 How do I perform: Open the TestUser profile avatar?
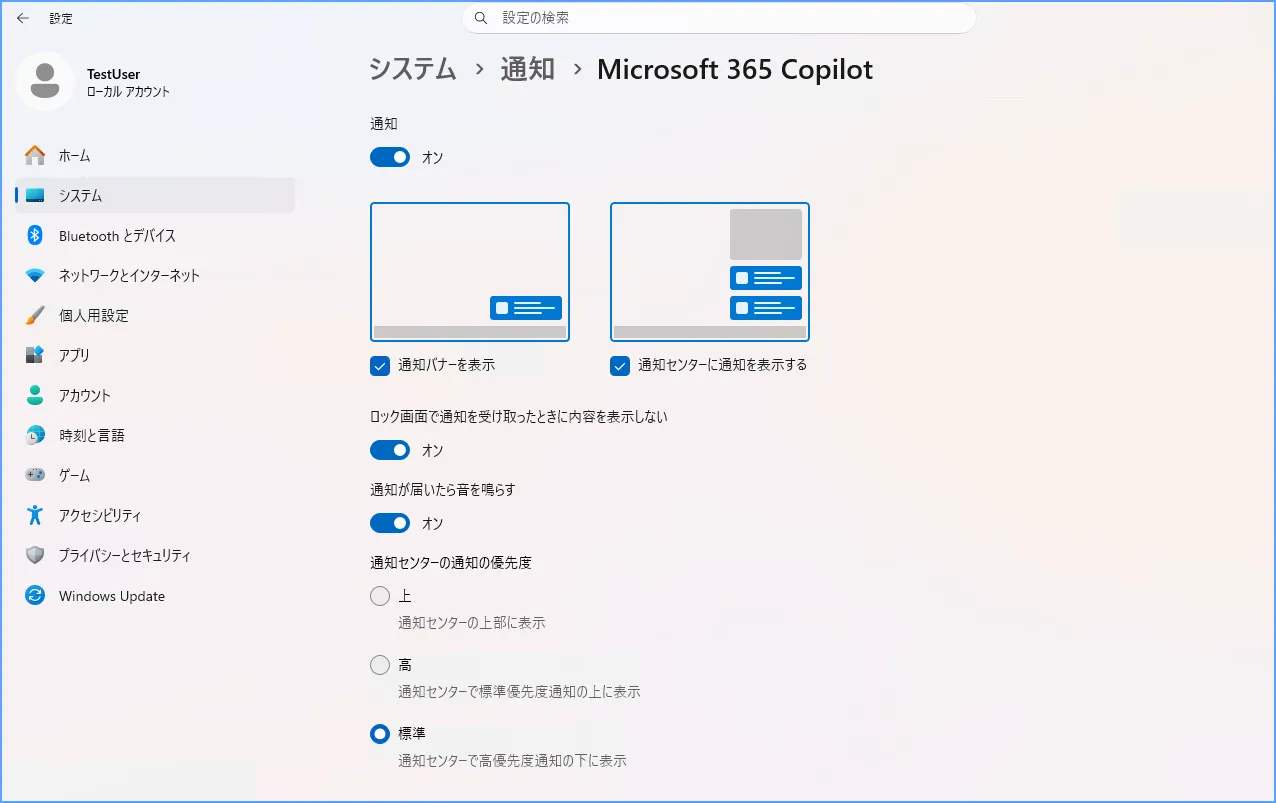(45, 81)
